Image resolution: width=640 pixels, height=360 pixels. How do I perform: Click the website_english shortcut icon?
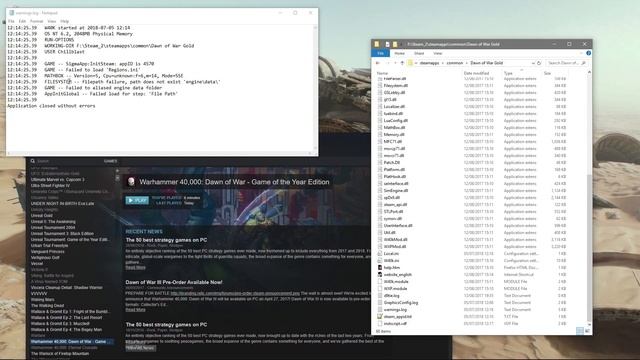pyautogui.click(x=380, y=275)
